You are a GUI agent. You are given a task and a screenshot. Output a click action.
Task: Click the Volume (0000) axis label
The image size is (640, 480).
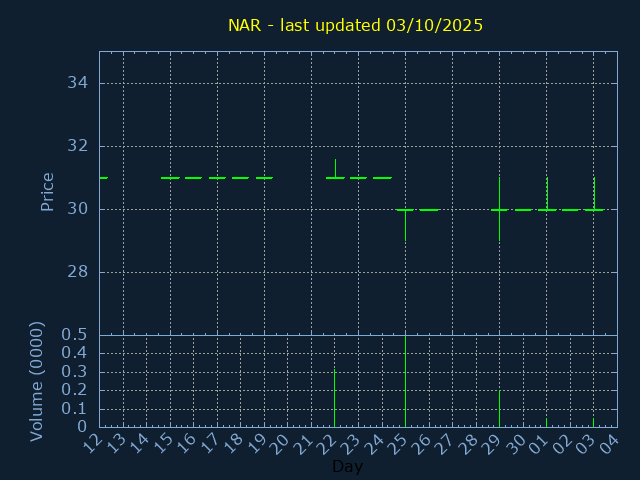37,381
